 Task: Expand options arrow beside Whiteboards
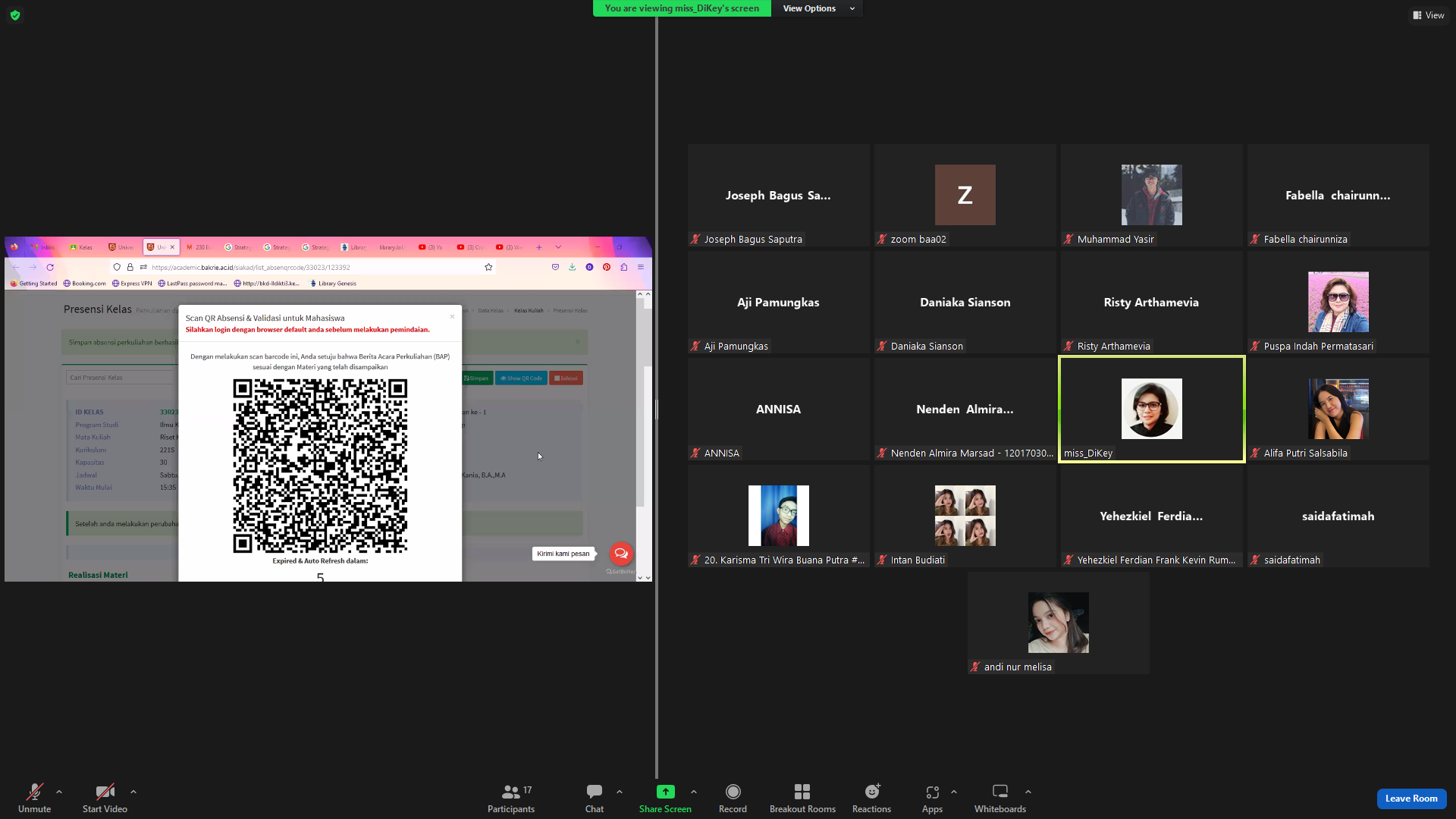click(x=1028, y=792)
